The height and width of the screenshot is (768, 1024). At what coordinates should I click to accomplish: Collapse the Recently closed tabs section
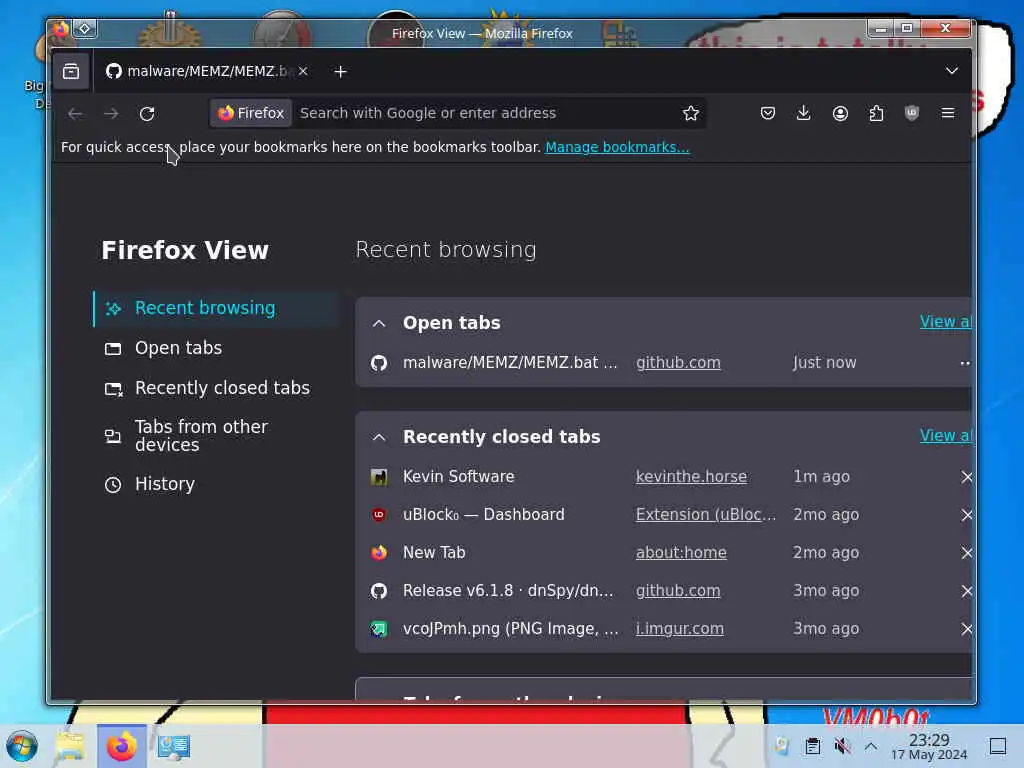coord(379,437)
